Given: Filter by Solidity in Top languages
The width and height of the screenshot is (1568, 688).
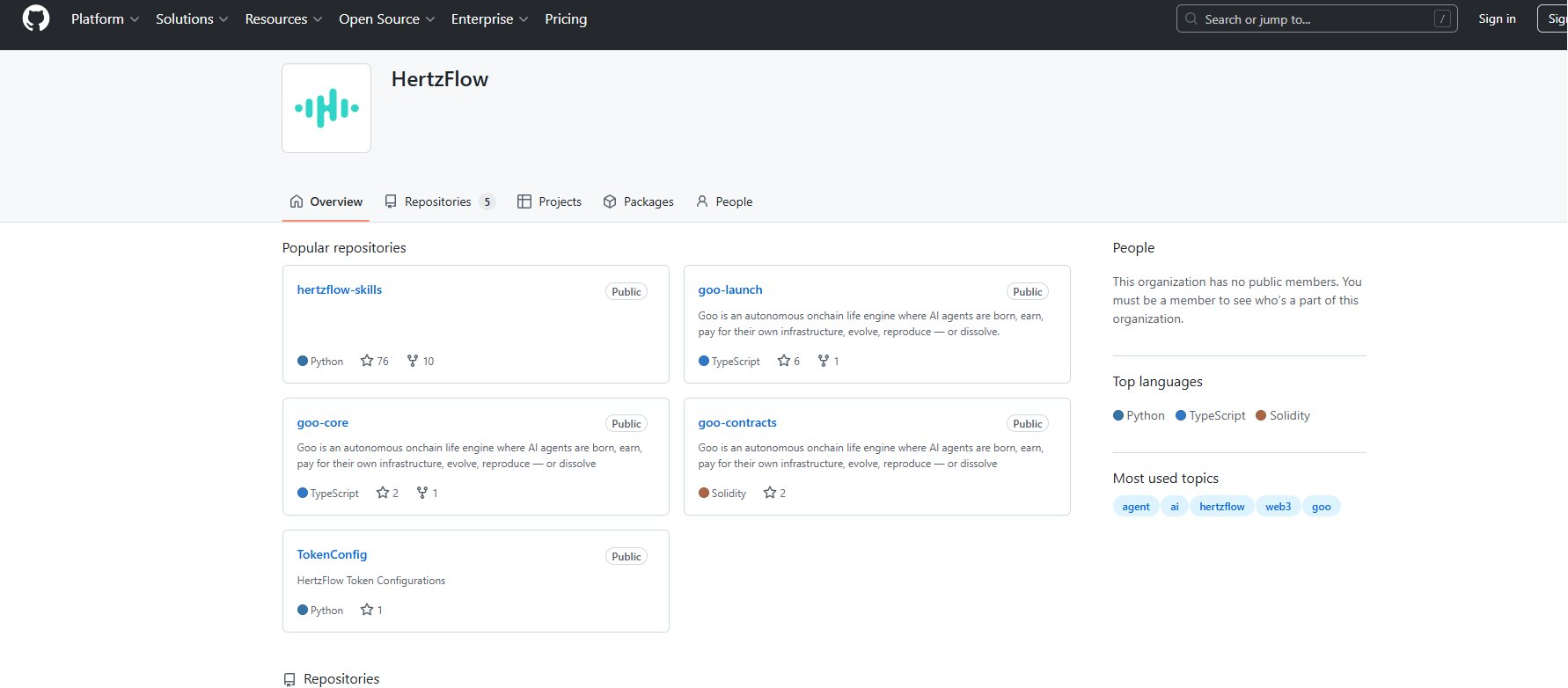Looking at the screenshot, I should 1283,415.
